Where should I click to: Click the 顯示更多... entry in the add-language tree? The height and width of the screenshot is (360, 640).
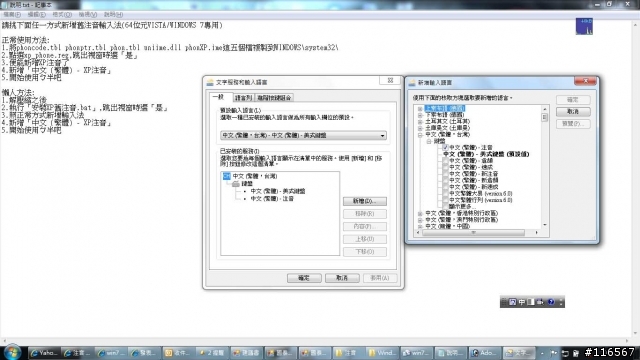coord(462,207)
